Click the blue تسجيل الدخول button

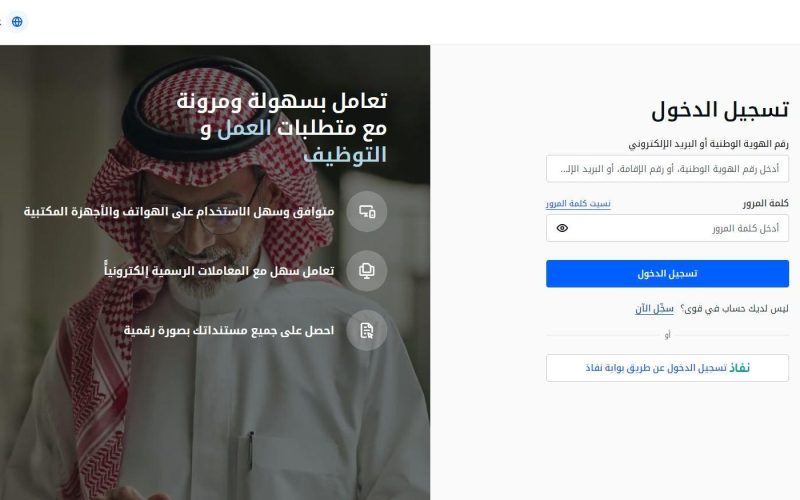(x=667, y=274)
